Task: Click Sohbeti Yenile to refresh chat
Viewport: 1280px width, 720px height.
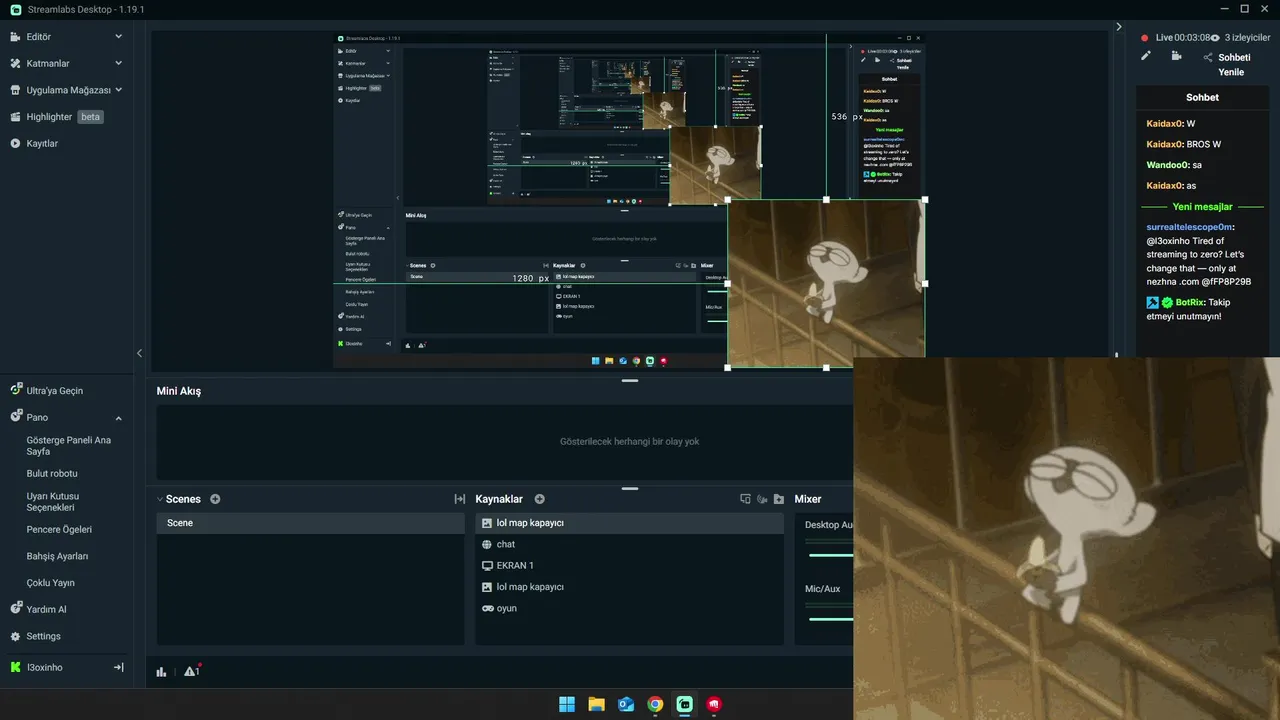Action: [x=1234, y=65]
